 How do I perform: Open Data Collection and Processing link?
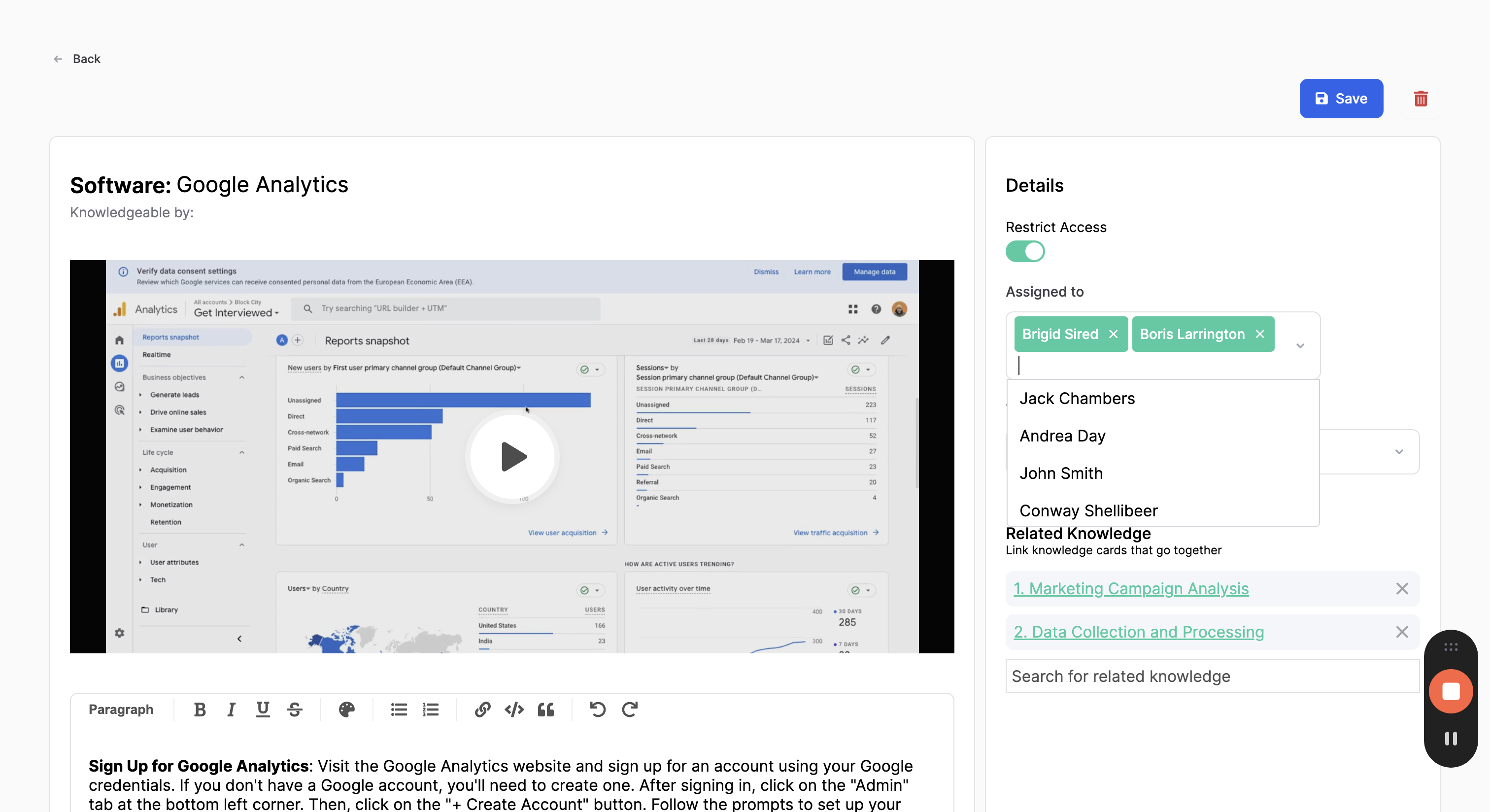[x=1138, y=632]
